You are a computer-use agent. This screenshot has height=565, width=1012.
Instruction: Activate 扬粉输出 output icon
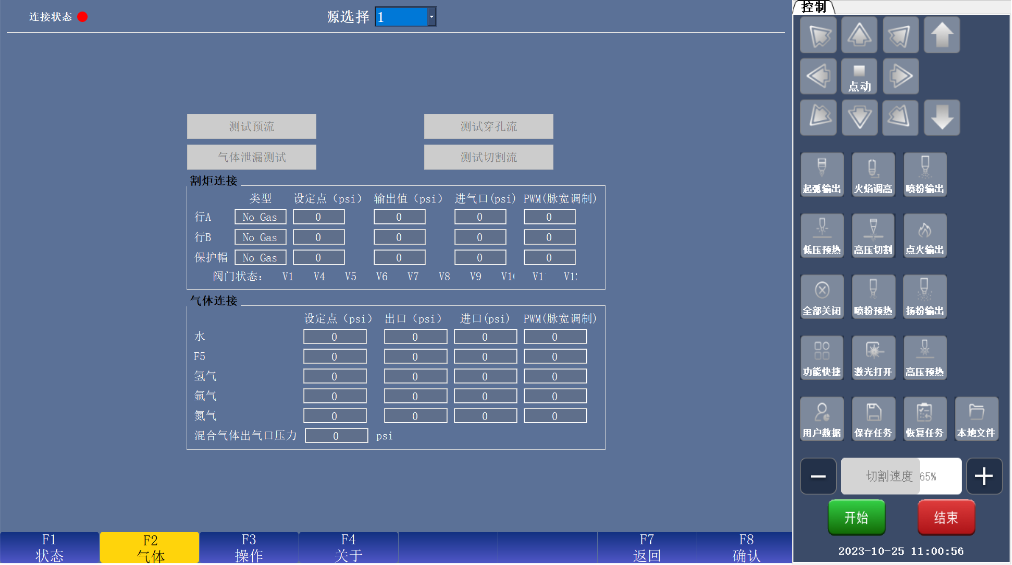coord(925,296)
